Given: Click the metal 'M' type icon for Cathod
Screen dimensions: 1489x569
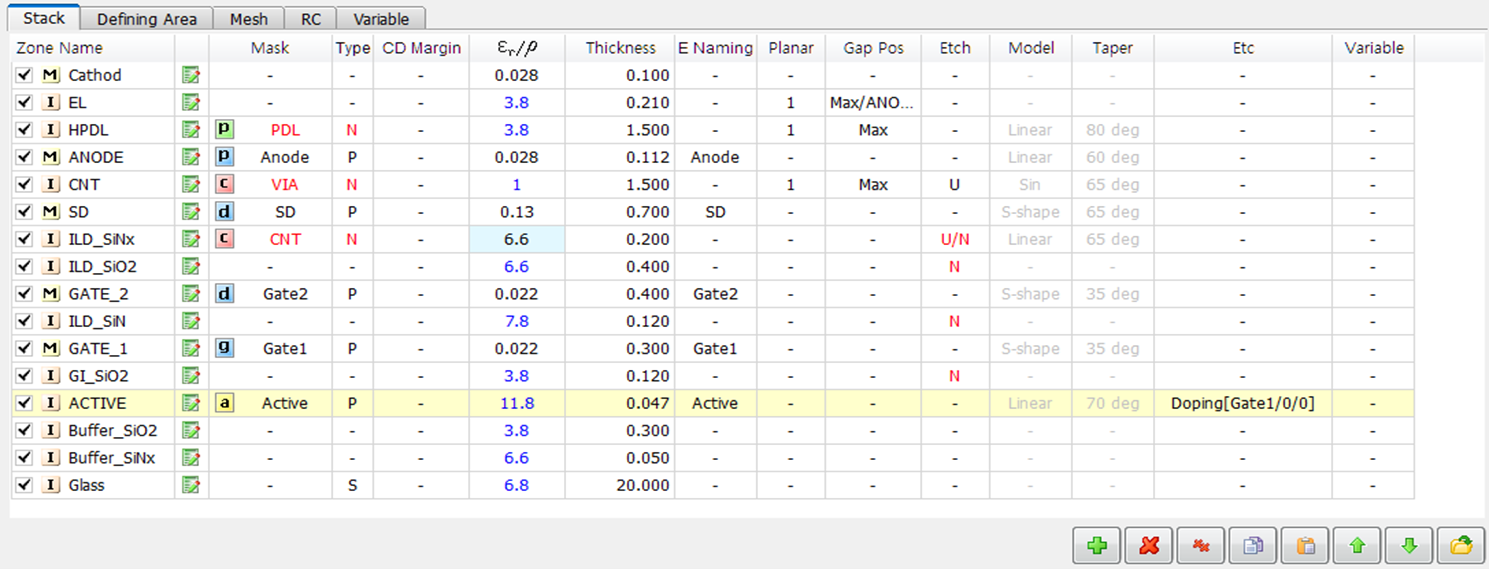Looking at the screenshot, I should pos(51,75).
